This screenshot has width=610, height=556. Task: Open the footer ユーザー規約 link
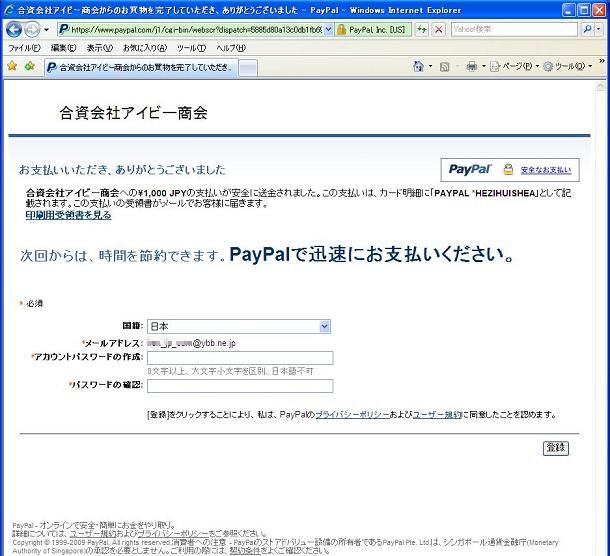(93, 534)
